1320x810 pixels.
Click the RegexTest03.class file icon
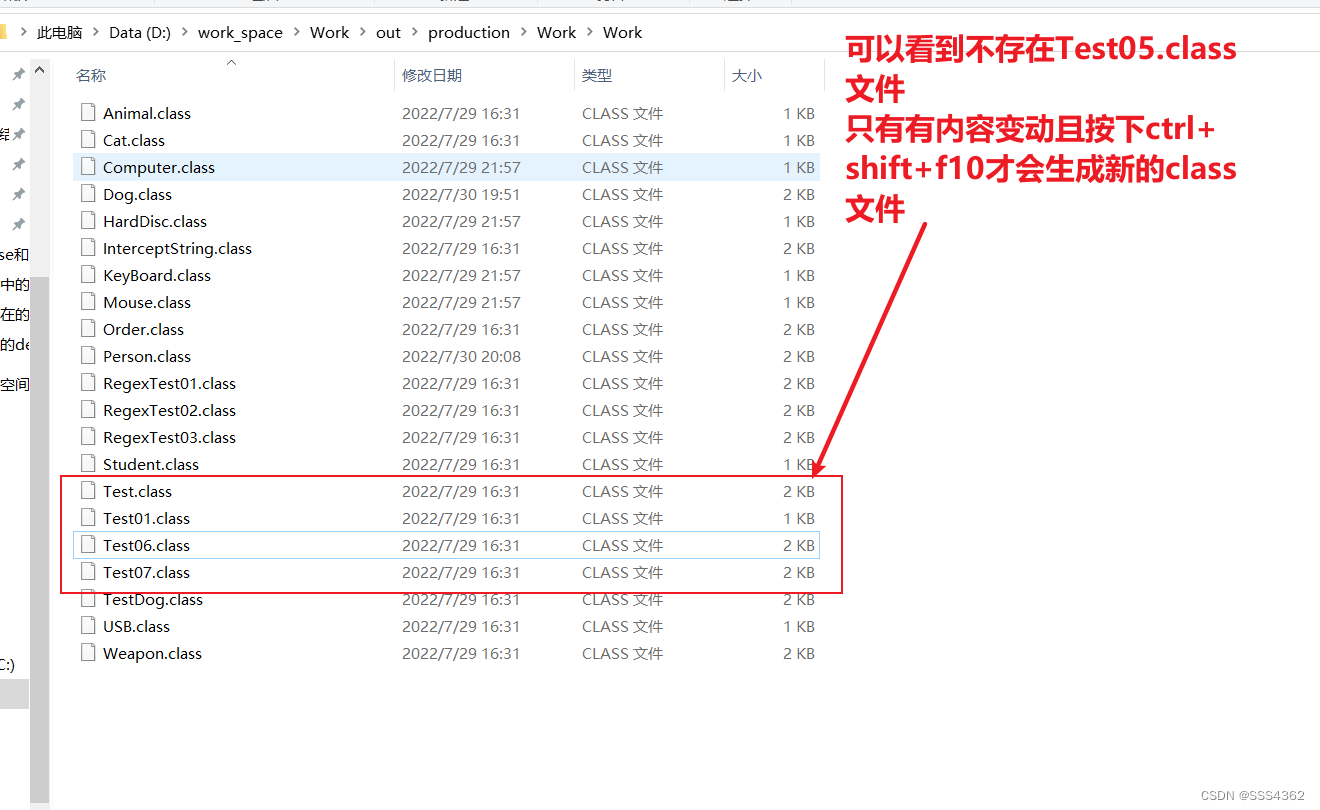coord(88,437)
